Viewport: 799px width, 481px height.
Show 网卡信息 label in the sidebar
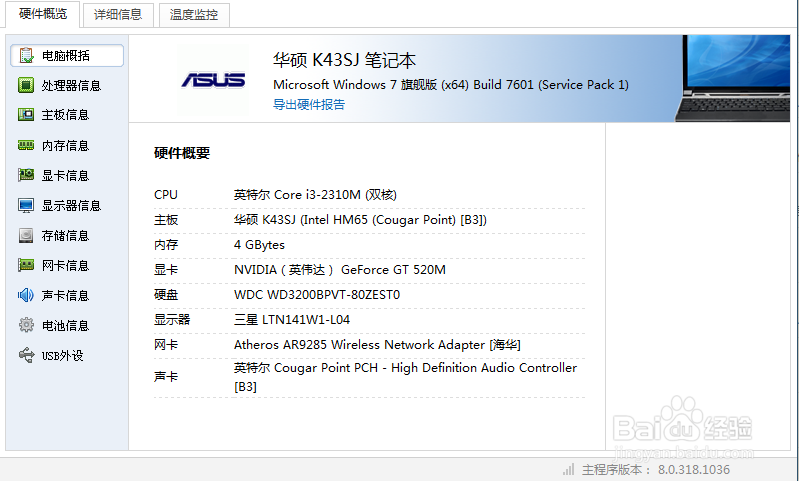tap(66, 265)
